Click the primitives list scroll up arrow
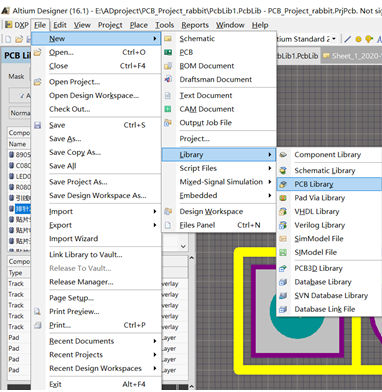 point(191,258)
